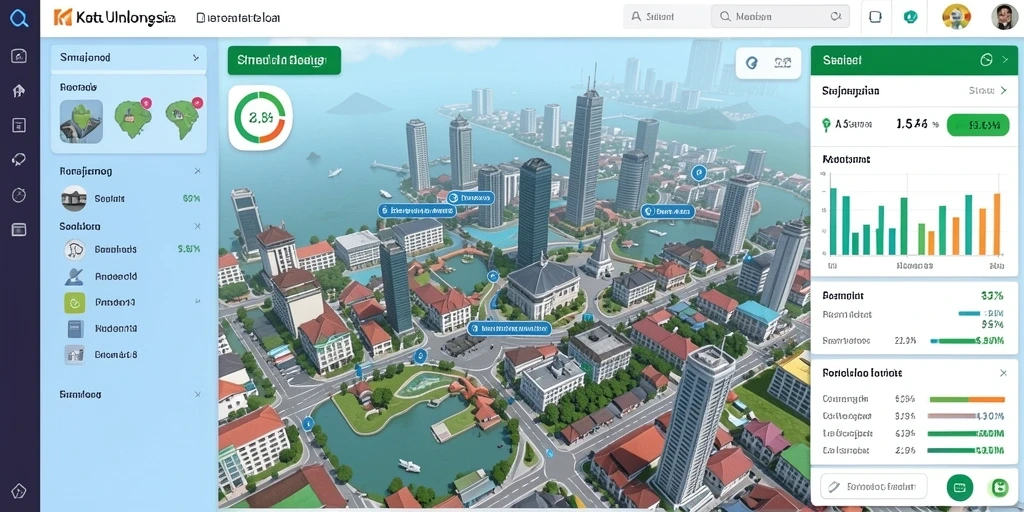The height and width of the screenshot is (512, 1024).
Task: Click the round house icon in the Soolats row
Action: pos(74,198)
